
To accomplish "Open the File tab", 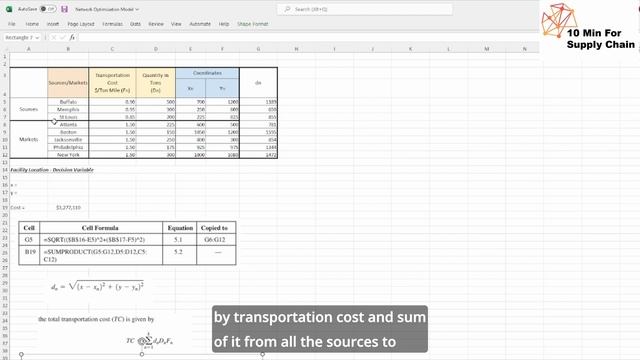I will 12,24.
